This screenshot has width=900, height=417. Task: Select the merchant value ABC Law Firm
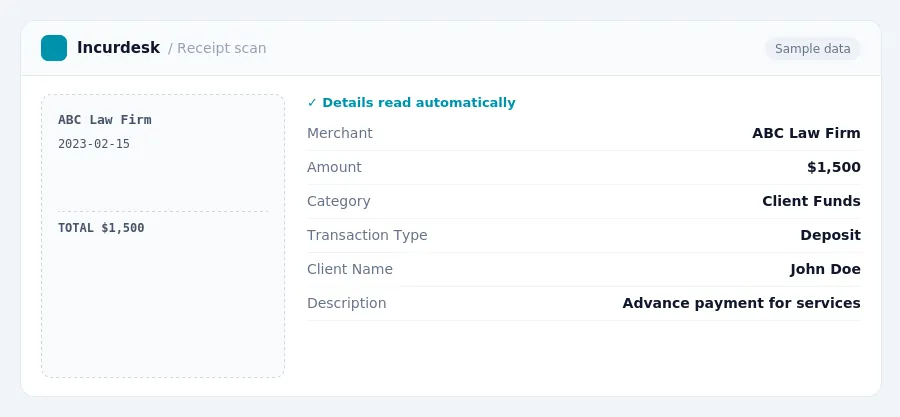806,133
